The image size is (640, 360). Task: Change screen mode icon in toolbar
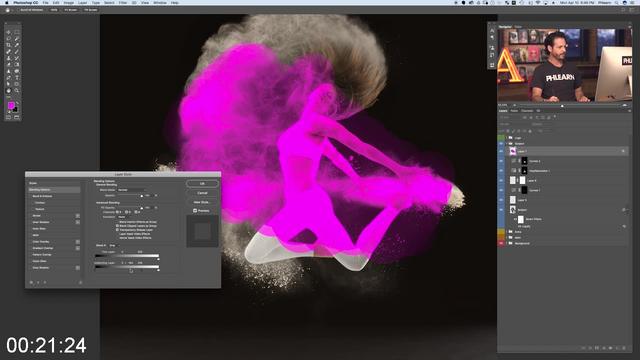pos(17,118)
